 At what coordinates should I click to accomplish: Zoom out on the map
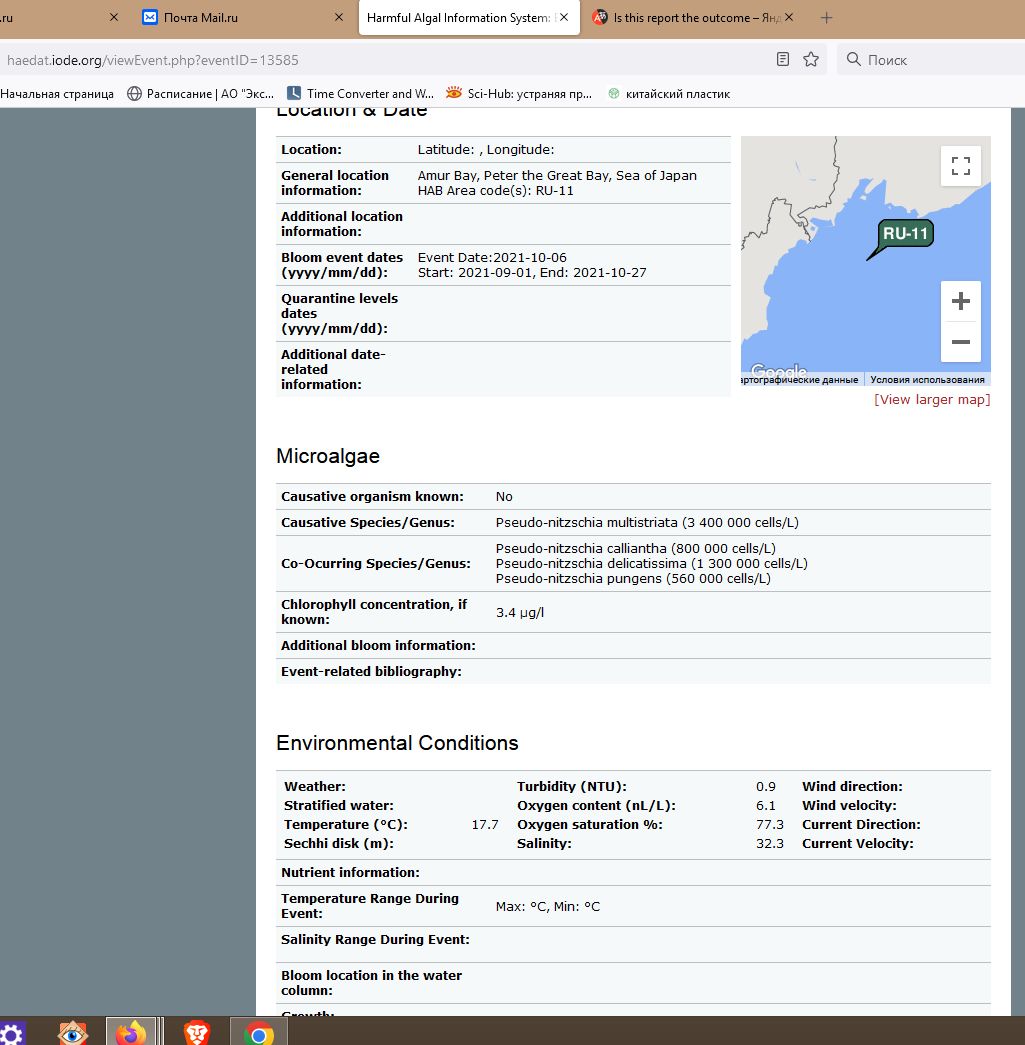point(960,342)
